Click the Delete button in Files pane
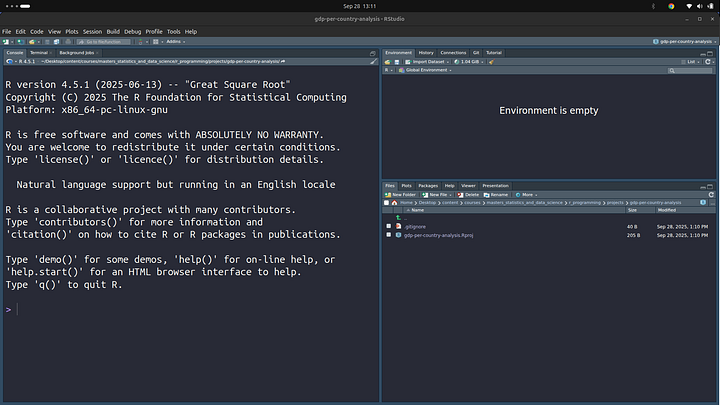Screen dimensions: 720x405 tap(468, 195)
